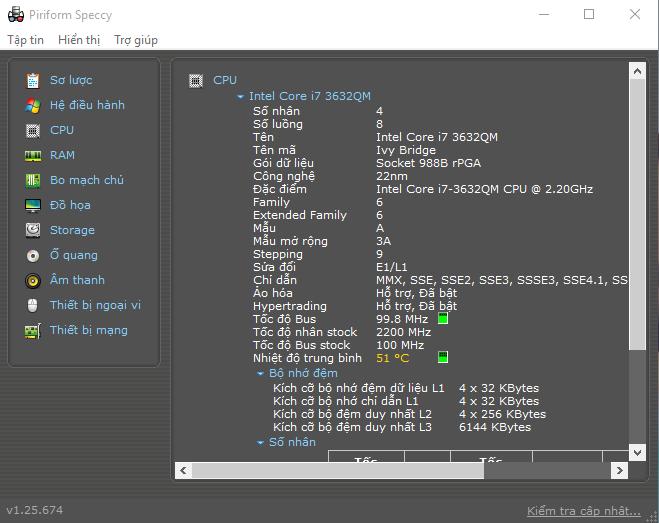Toggle green temperature indicator beside 51 °C
The width and height of the screenshot is (659, 523).
pyautogui.click(x=443, y=357)
